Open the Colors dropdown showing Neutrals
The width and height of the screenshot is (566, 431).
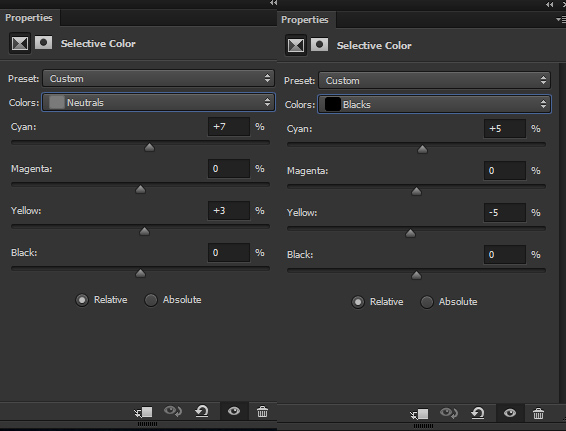tap(158, 102)
